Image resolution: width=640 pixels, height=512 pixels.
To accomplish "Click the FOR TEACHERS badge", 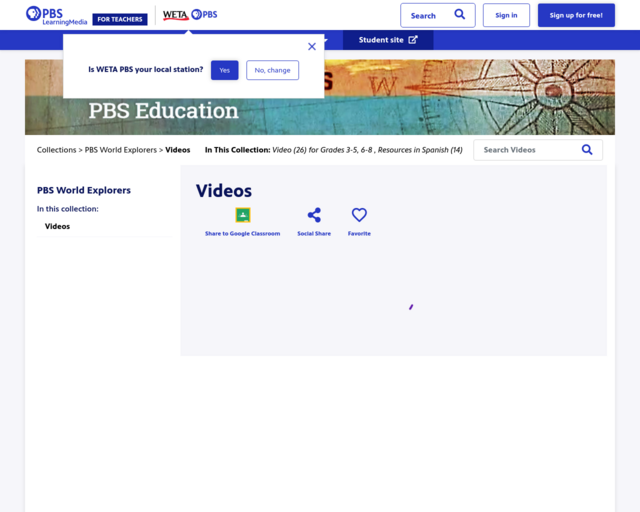I will coord(120,19).
